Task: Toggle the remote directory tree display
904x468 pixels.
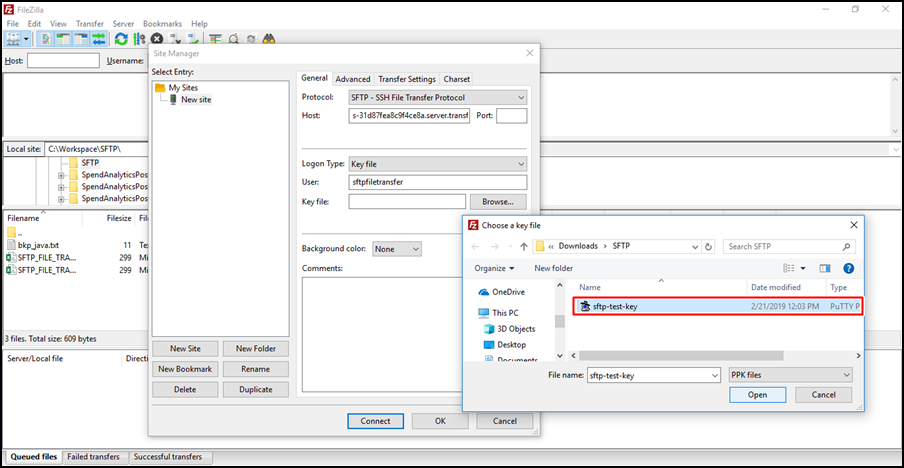Action: click(x=81, y=39)
